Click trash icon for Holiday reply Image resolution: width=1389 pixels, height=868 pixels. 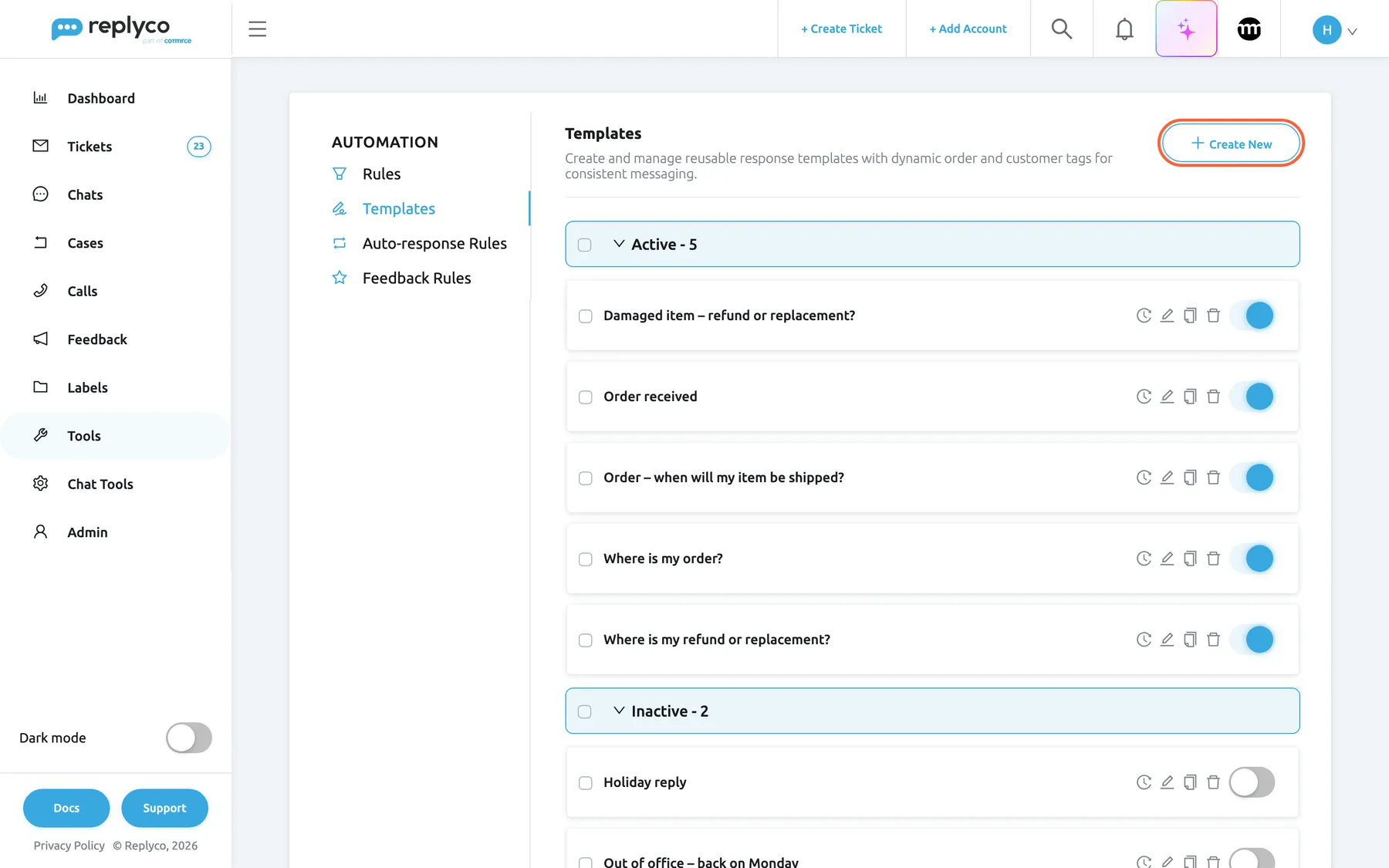coord(1213,782)
